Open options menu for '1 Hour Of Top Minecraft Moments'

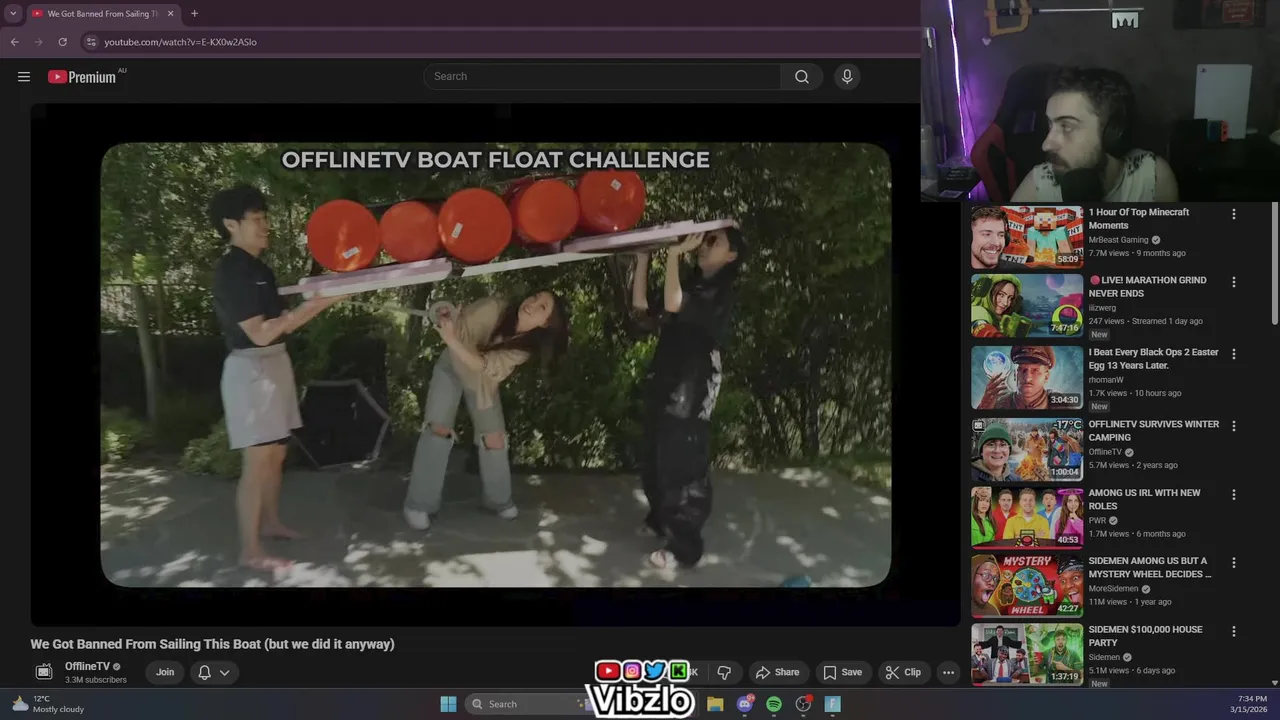1233,214
